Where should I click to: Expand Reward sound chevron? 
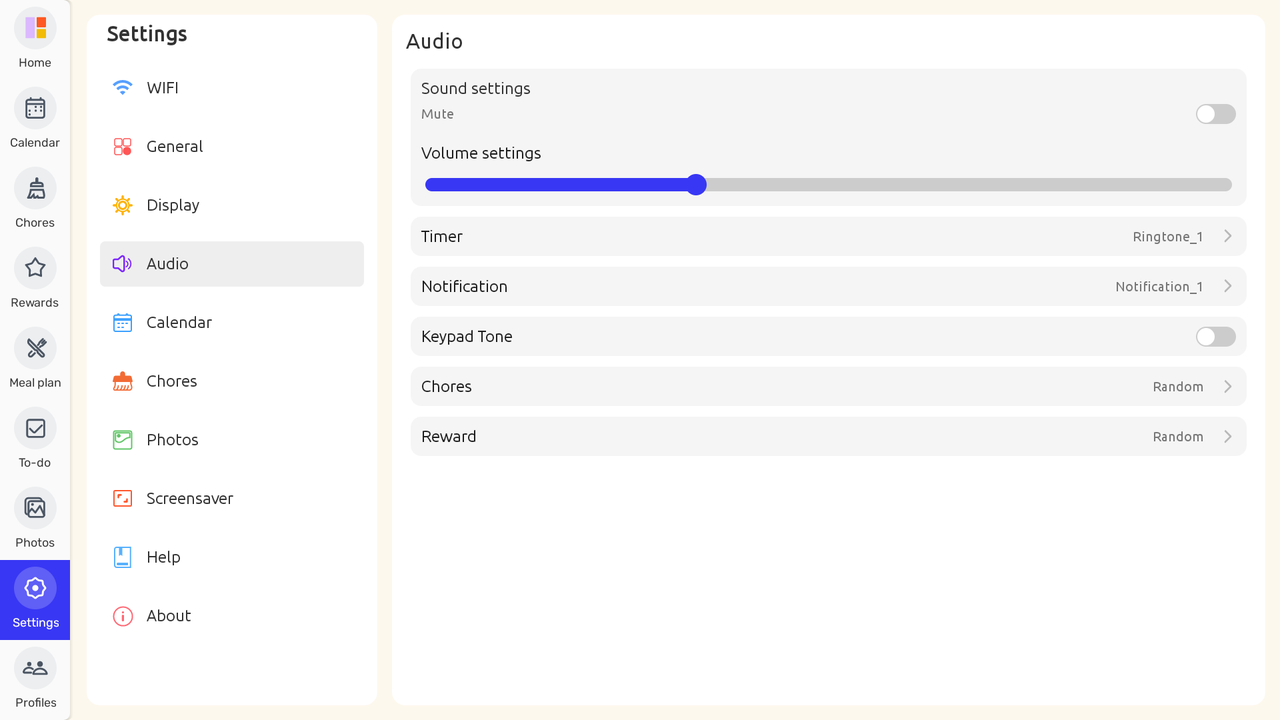[1227, 437]
